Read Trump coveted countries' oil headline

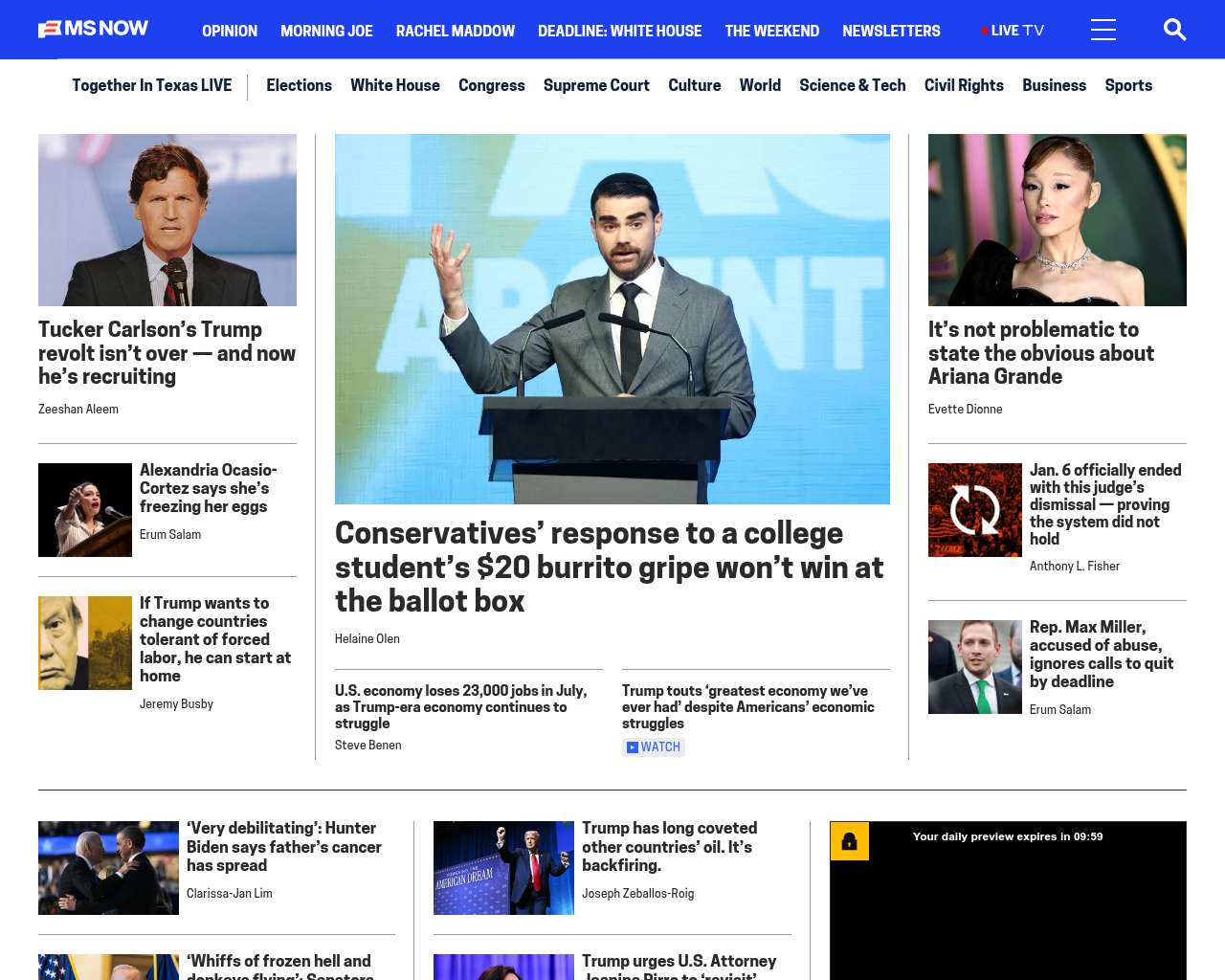coord(670,847)
